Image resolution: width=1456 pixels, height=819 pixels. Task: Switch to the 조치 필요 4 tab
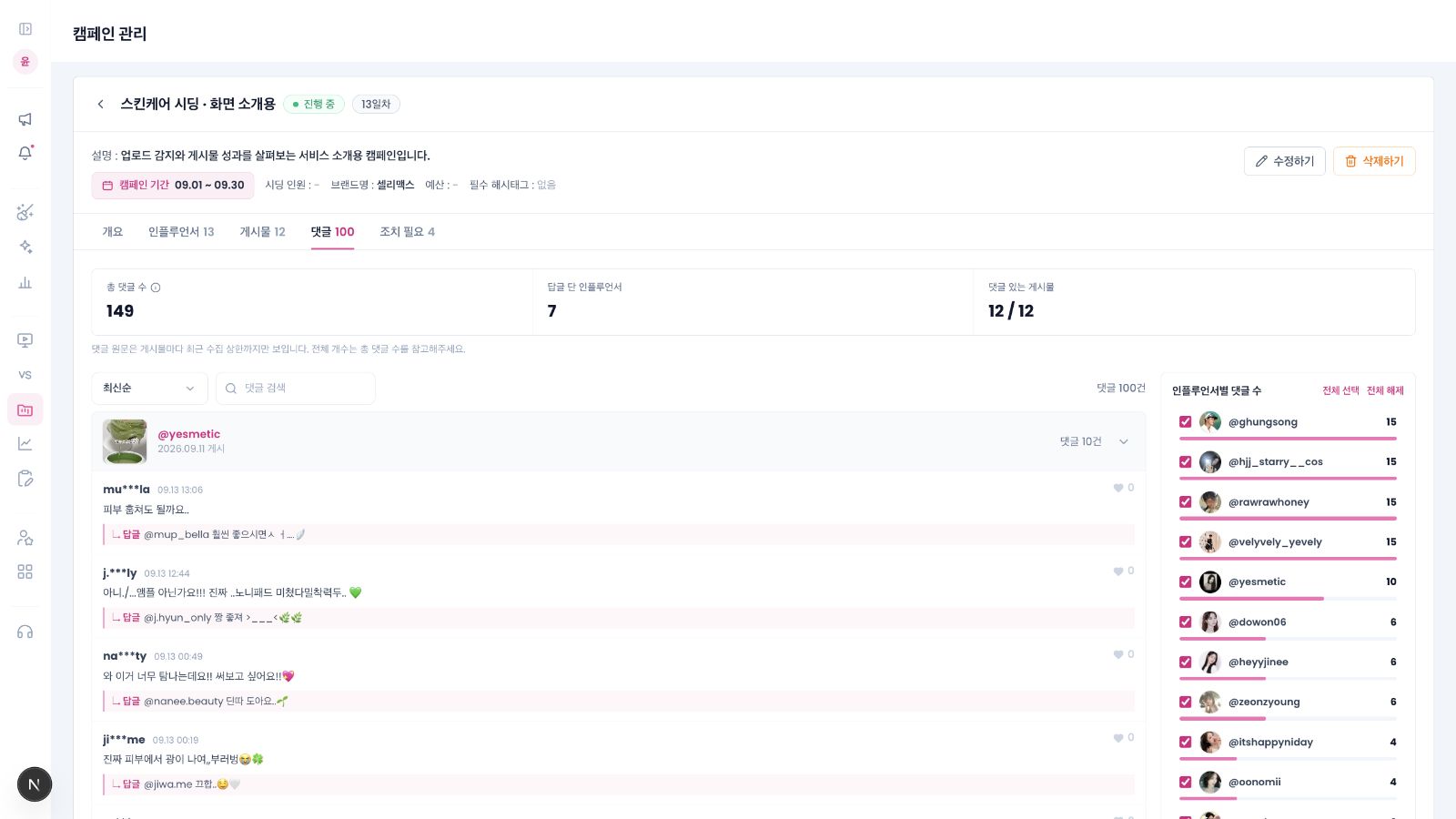(x=407, y=232)
